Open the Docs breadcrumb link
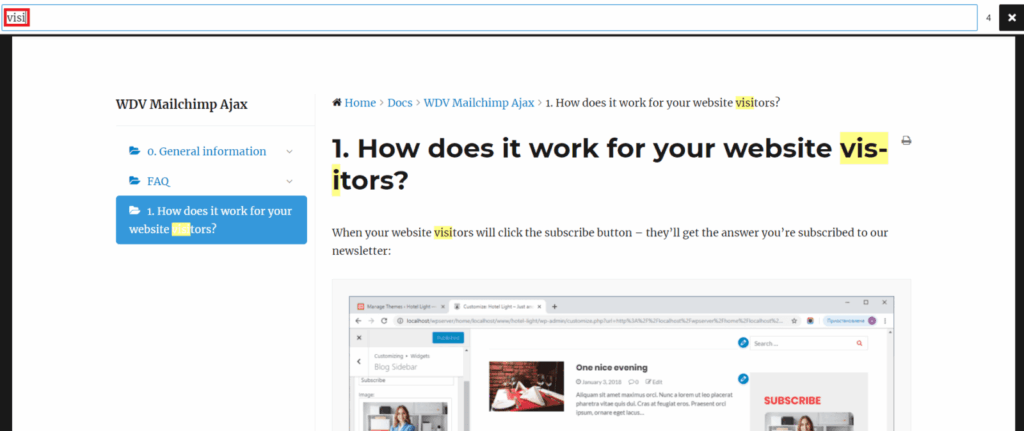 pos(400,102)
